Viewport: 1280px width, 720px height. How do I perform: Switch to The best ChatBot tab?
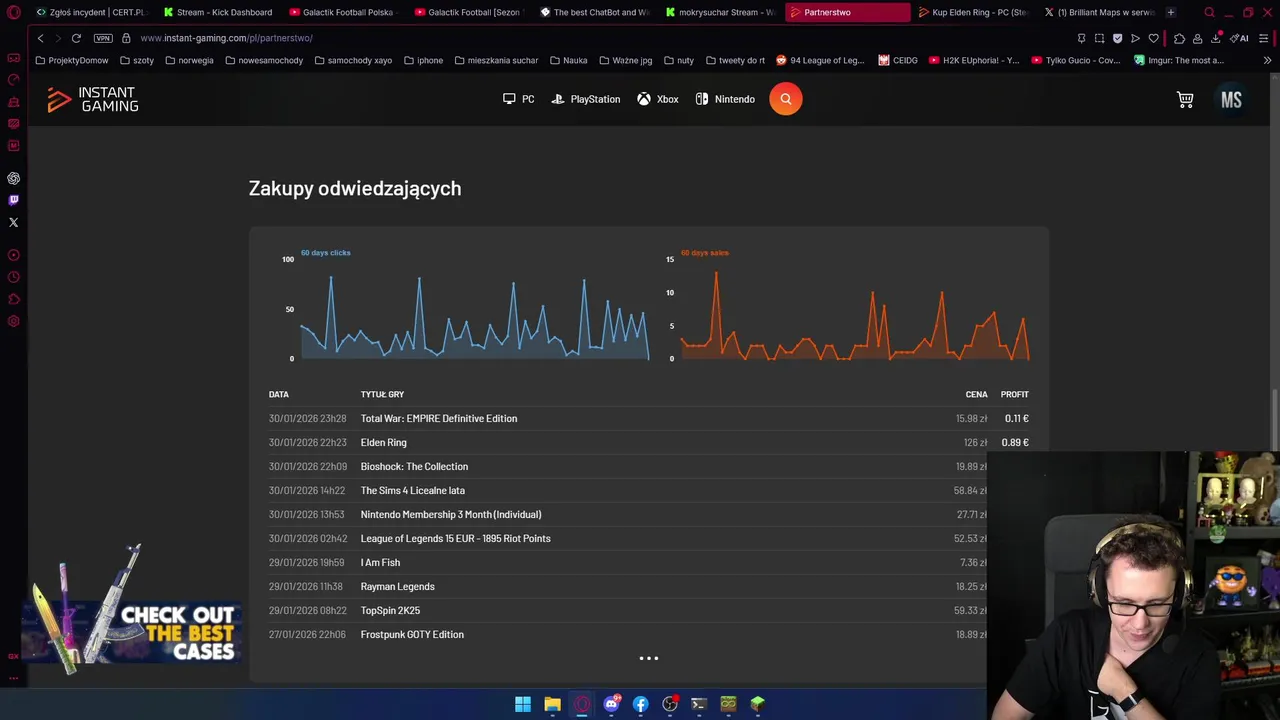(594, 12)
